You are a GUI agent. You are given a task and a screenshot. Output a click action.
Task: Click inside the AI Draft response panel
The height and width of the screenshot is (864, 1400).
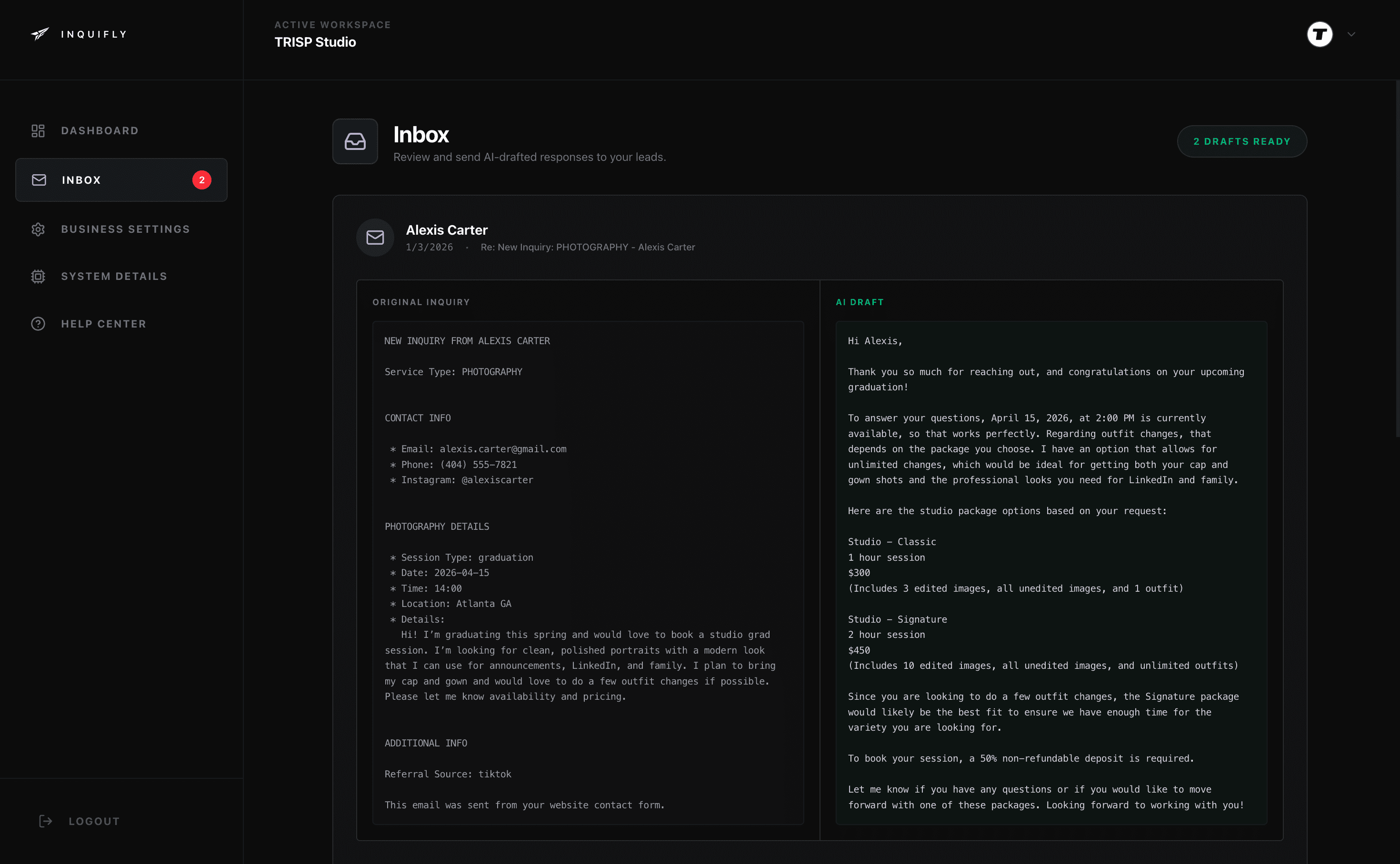pos(1051,571)
